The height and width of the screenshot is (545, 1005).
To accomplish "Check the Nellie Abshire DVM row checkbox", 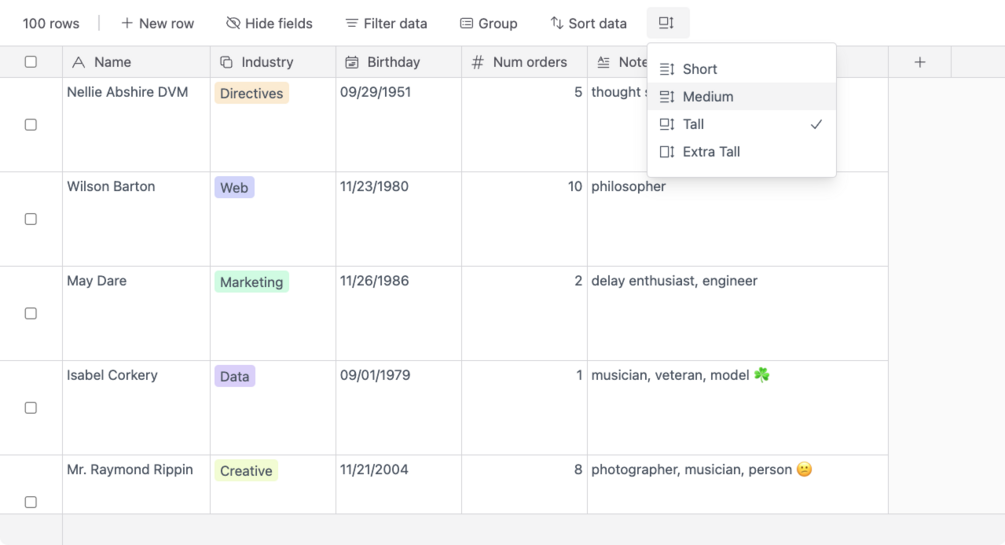I will [31, 125].
